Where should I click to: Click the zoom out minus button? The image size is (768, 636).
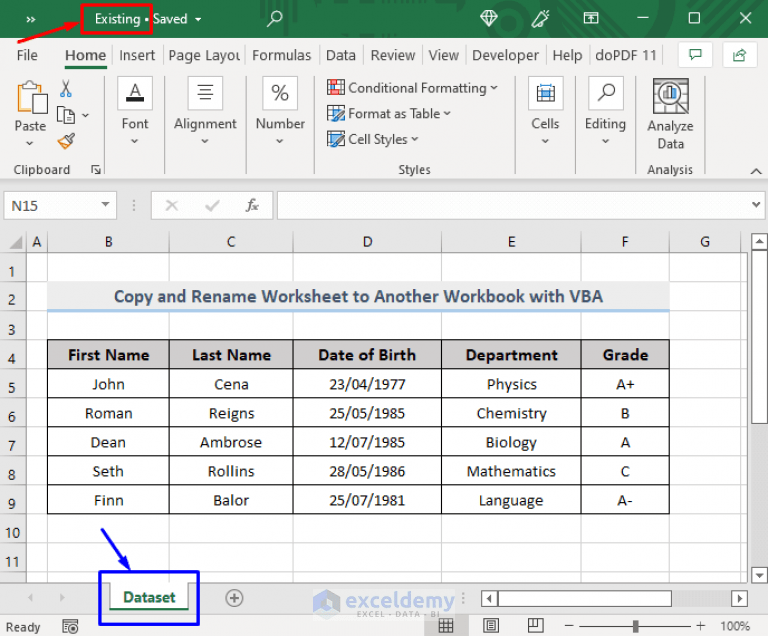[x=569, y=626]
